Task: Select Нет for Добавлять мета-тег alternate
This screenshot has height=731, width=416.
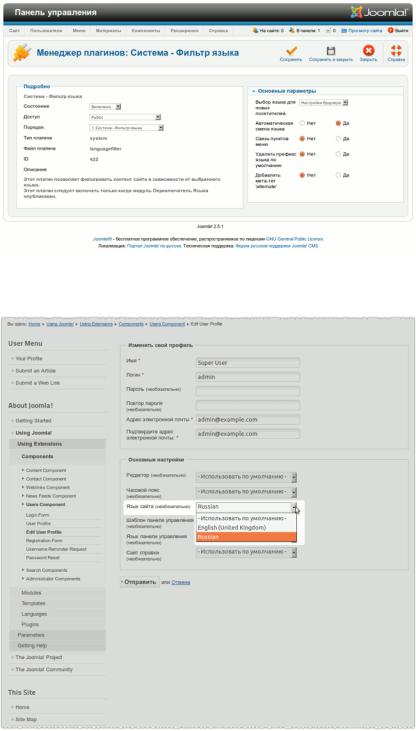Action: (x=302, y=175)
